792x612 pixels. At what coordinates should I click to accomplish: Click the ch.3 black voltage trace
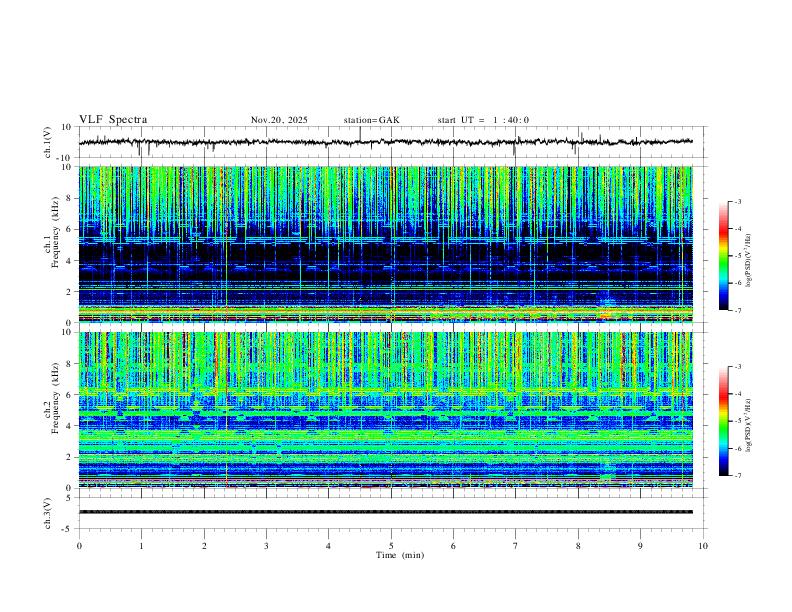pyautogui.click(x=385, y=512)
